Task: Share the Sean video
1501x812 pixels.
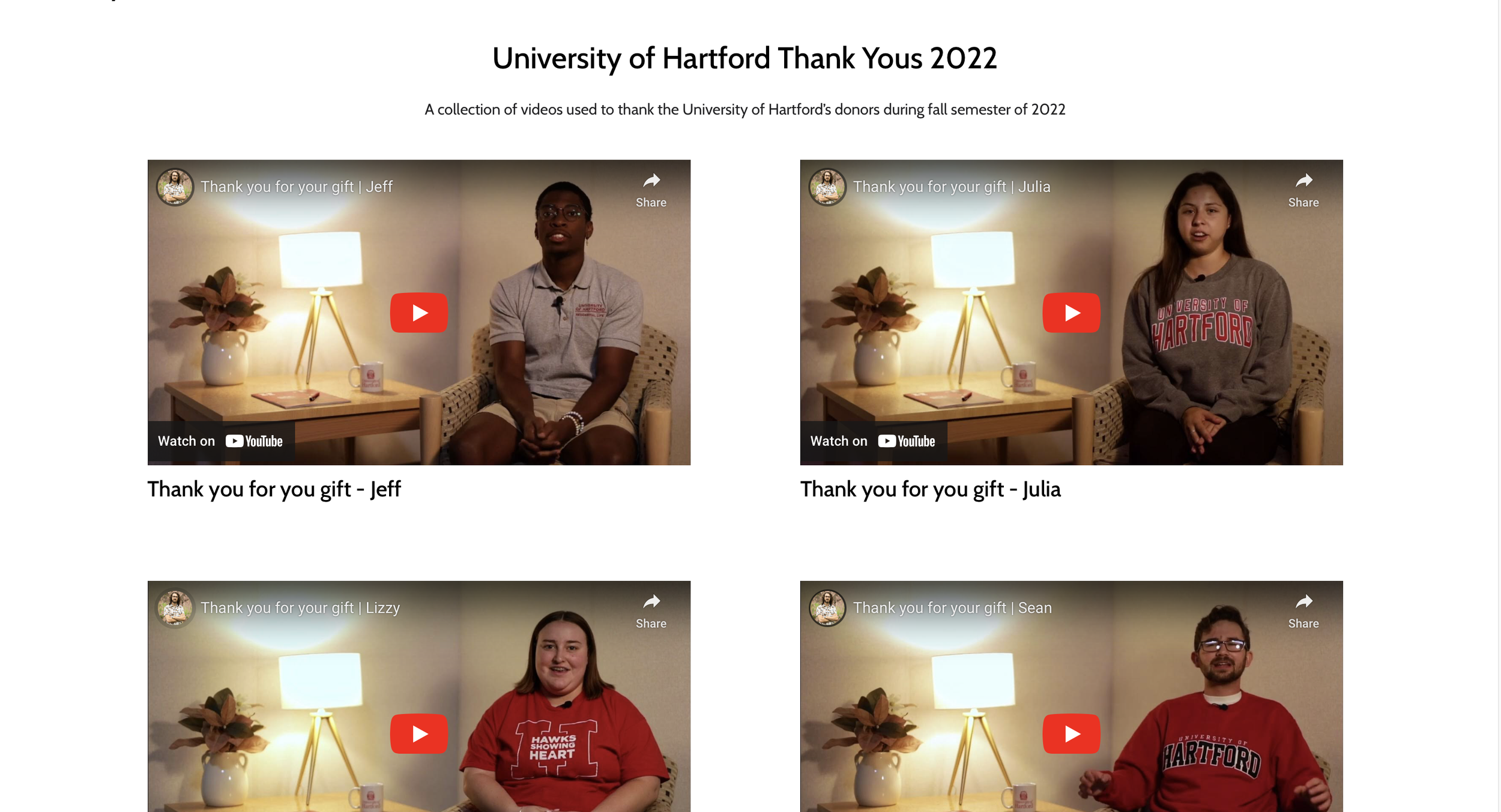Action: 1303,612
